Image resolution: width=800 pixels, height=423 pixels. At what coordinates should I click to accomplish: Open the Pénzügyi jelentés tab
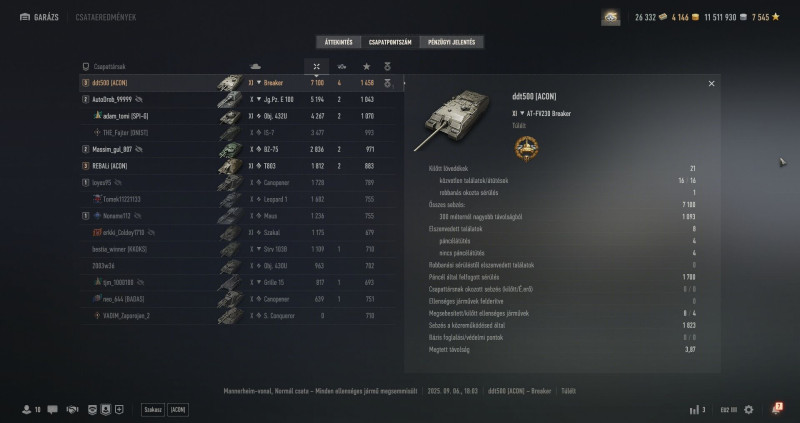[x=452, y=42]
